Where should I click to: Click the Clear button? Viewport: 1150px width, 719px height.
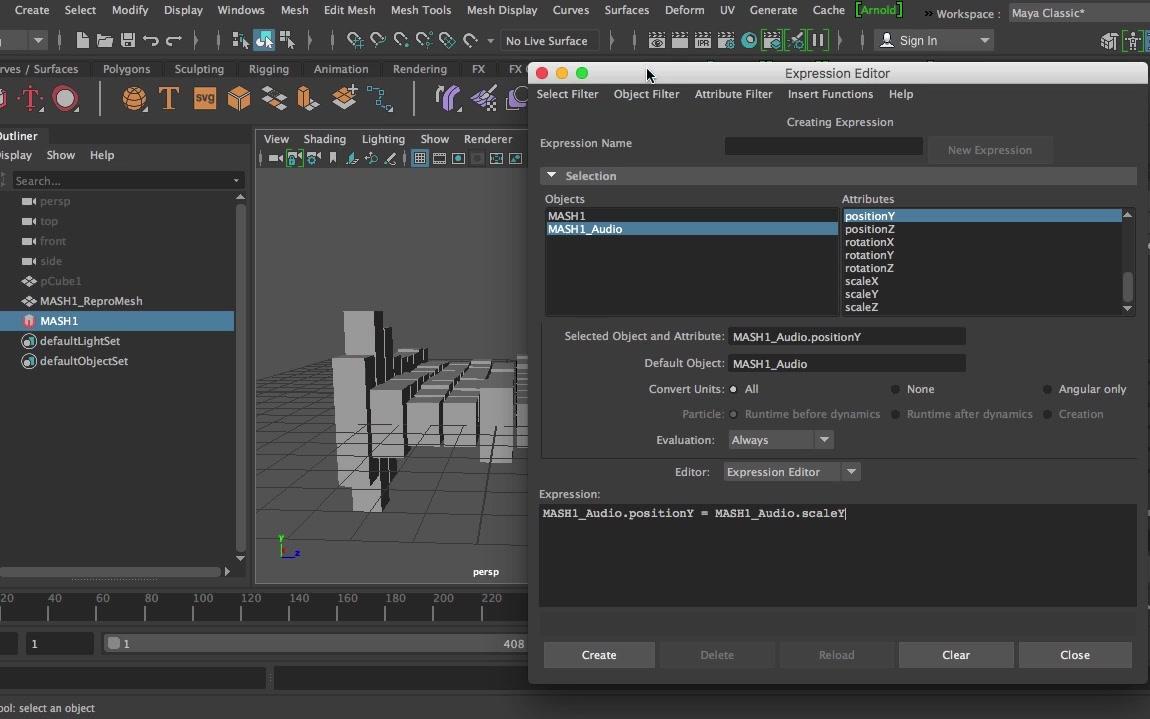955,655
